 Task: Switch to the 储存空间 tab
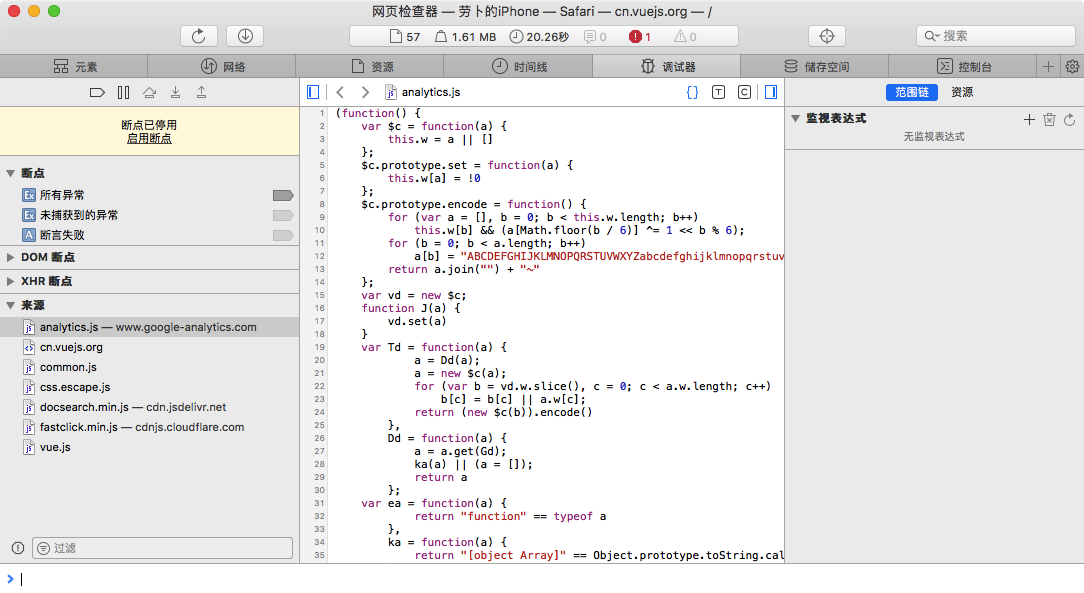(x=814, y=66)
